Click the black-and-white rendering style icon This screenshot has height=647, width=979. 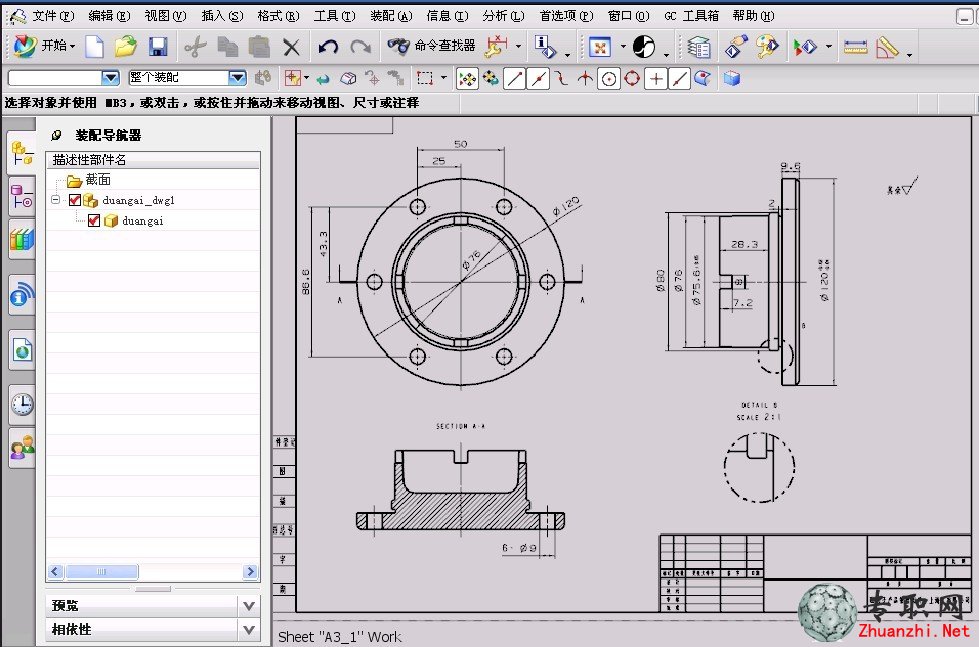[644, 47]
